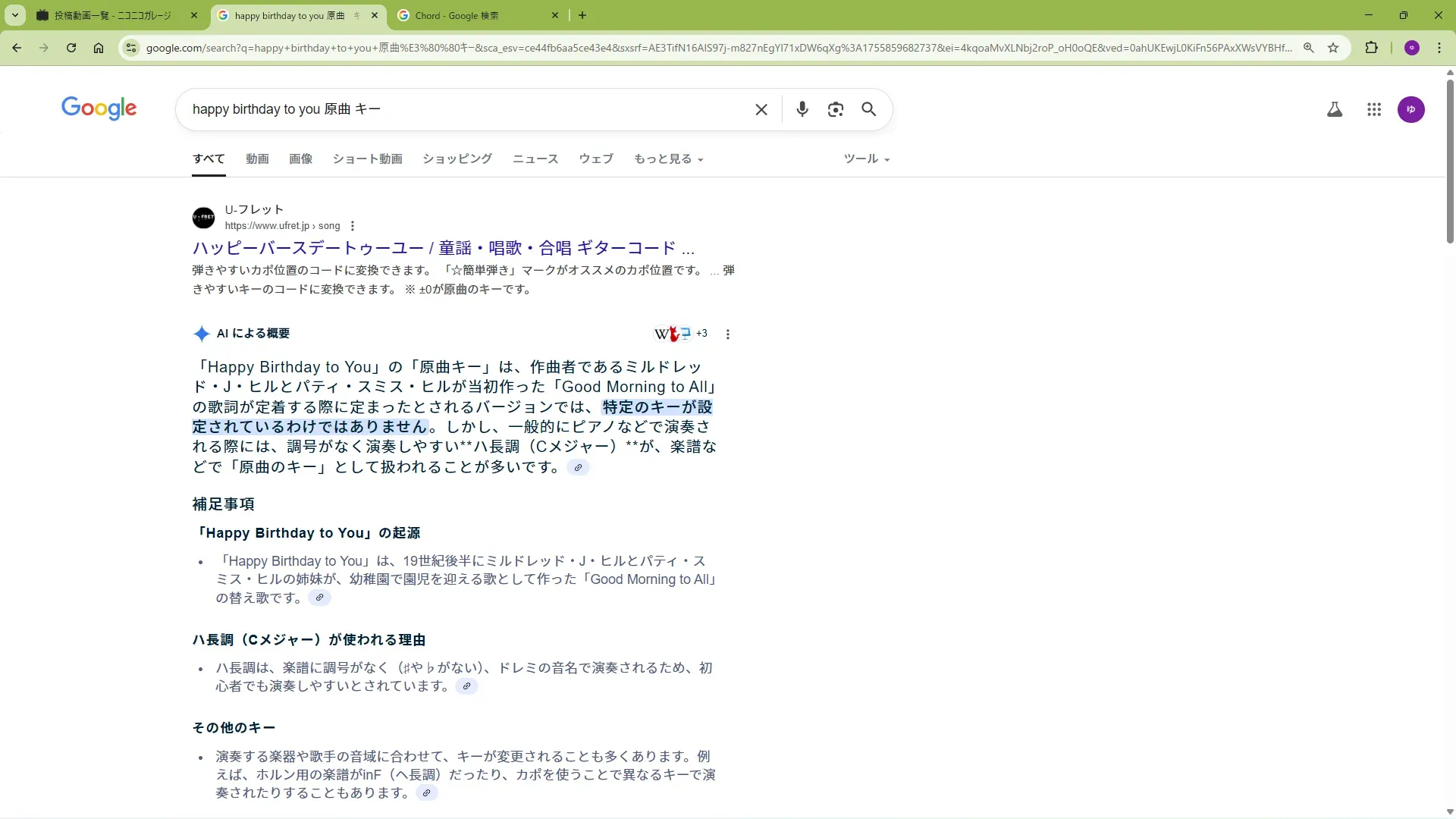Bookmark this page with star icon

click(1333, 48)
